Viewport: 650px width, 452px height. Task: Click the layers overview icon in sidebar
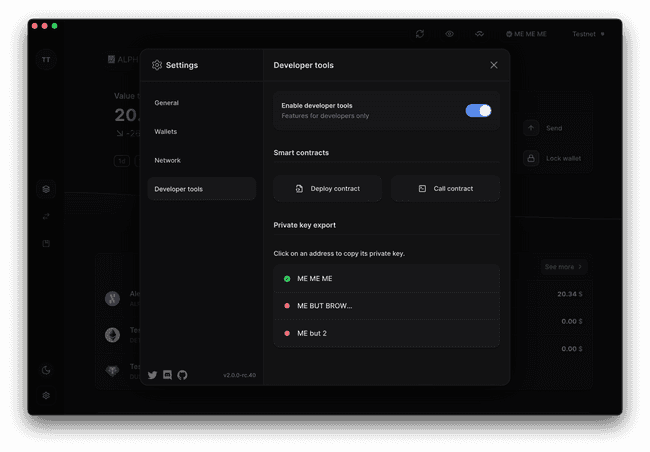[46, 189]
